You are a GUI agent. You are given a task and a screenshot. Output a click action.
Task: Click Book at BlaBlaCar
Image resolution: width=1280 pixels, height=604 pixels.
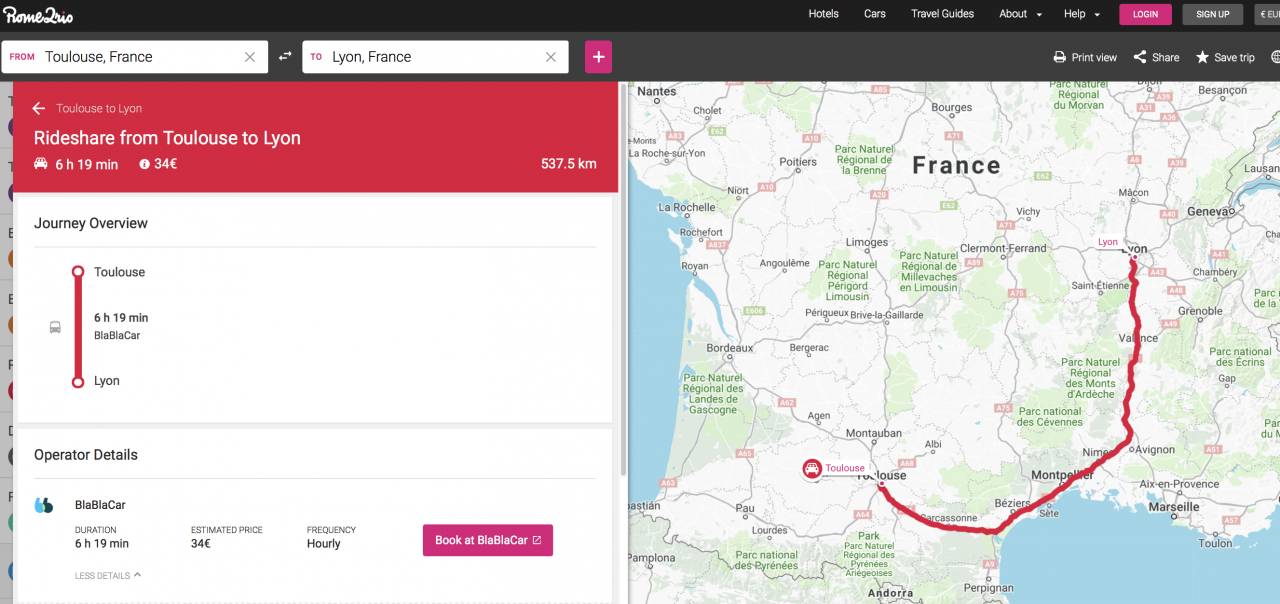pos(488,540)
